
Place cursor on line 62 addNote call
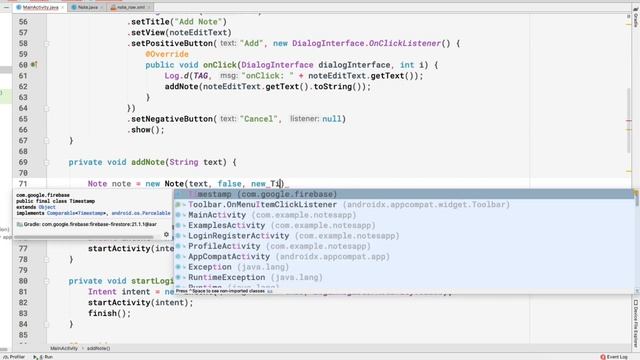267,87
